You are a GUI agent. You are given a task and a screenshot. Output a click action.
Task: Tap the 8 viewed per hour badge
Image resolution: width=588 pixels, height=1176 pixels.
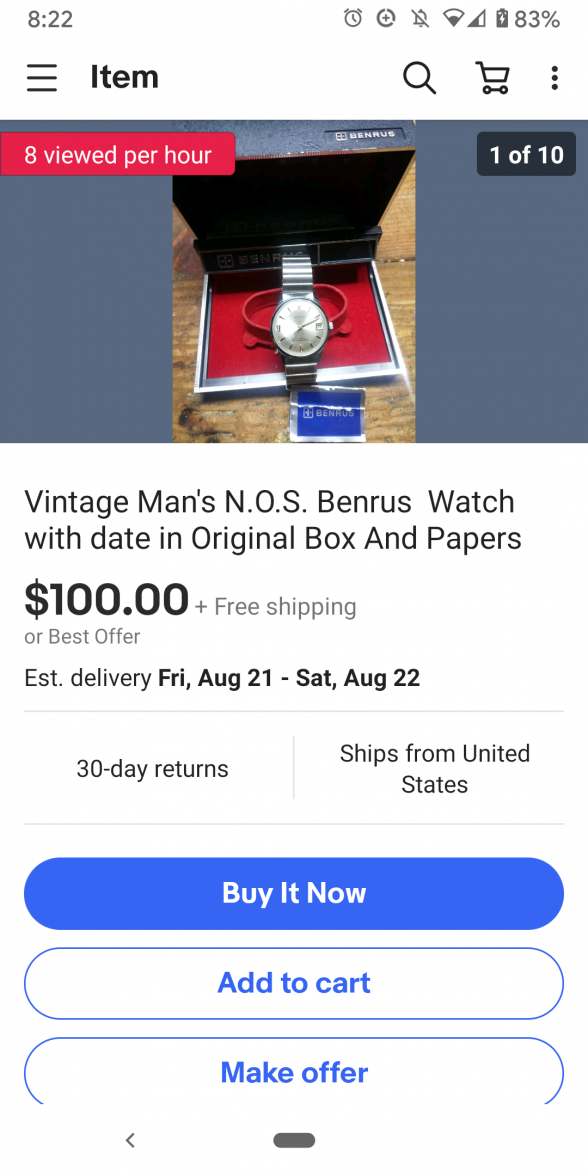(x=118, y=154)
